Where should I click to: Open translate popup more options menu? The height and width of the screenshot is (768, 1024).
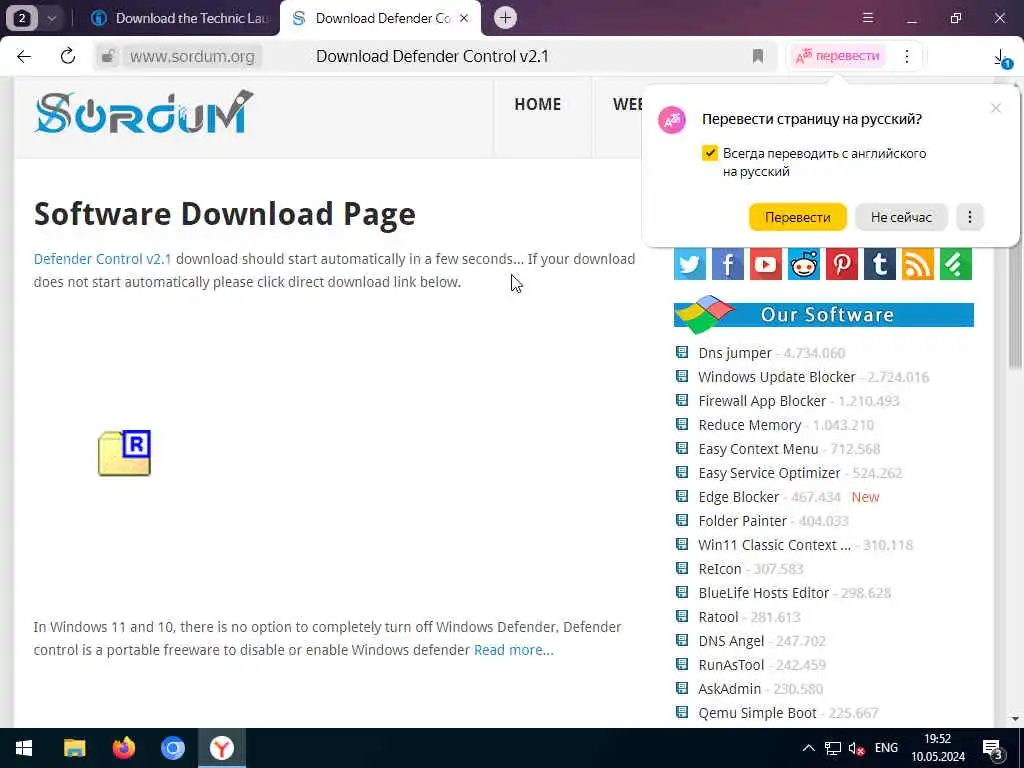[970, 217]
